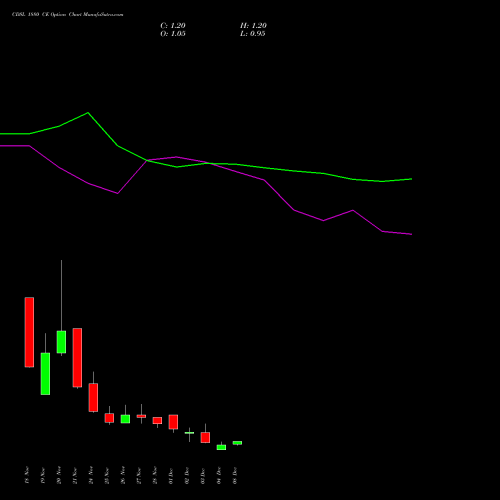Click the 02 Dec date label
Screen dimensions: 500x500
pyautogui.click(x=187, y=475)
